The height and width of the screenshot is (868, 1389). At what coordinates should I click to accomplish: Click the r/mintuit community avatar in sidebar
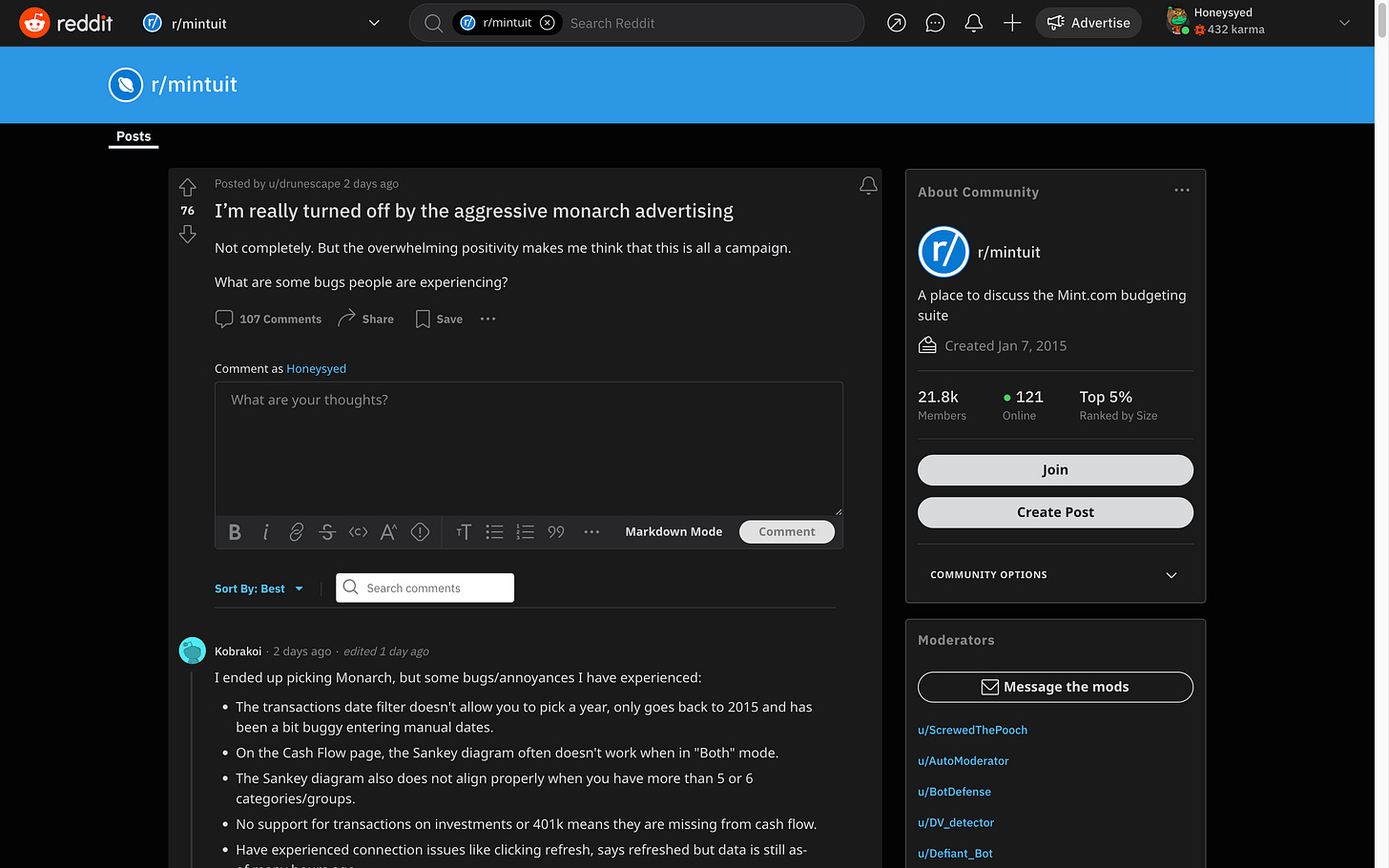943,252
